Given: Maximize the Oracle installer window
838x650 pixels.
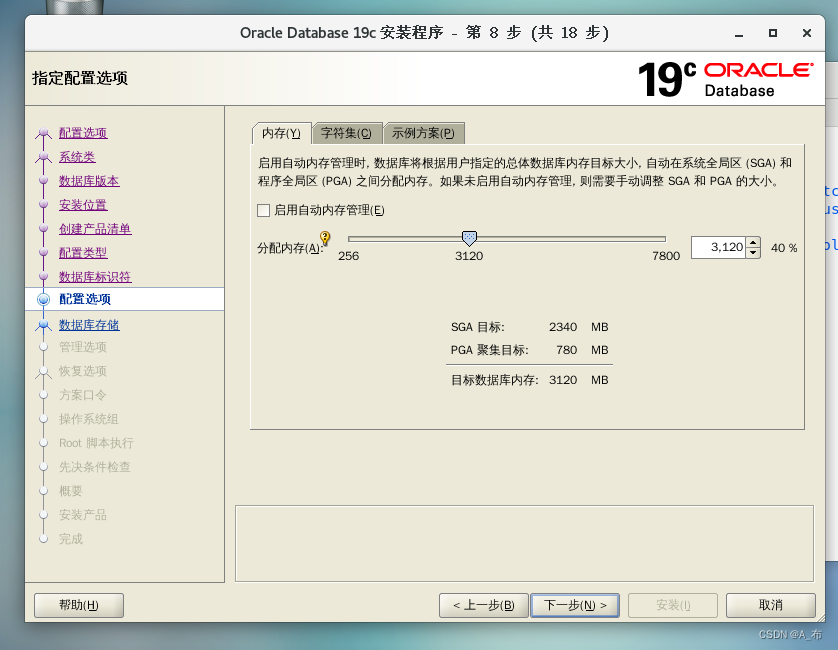Looking at the screenshot, I should [x=773, y=33].
